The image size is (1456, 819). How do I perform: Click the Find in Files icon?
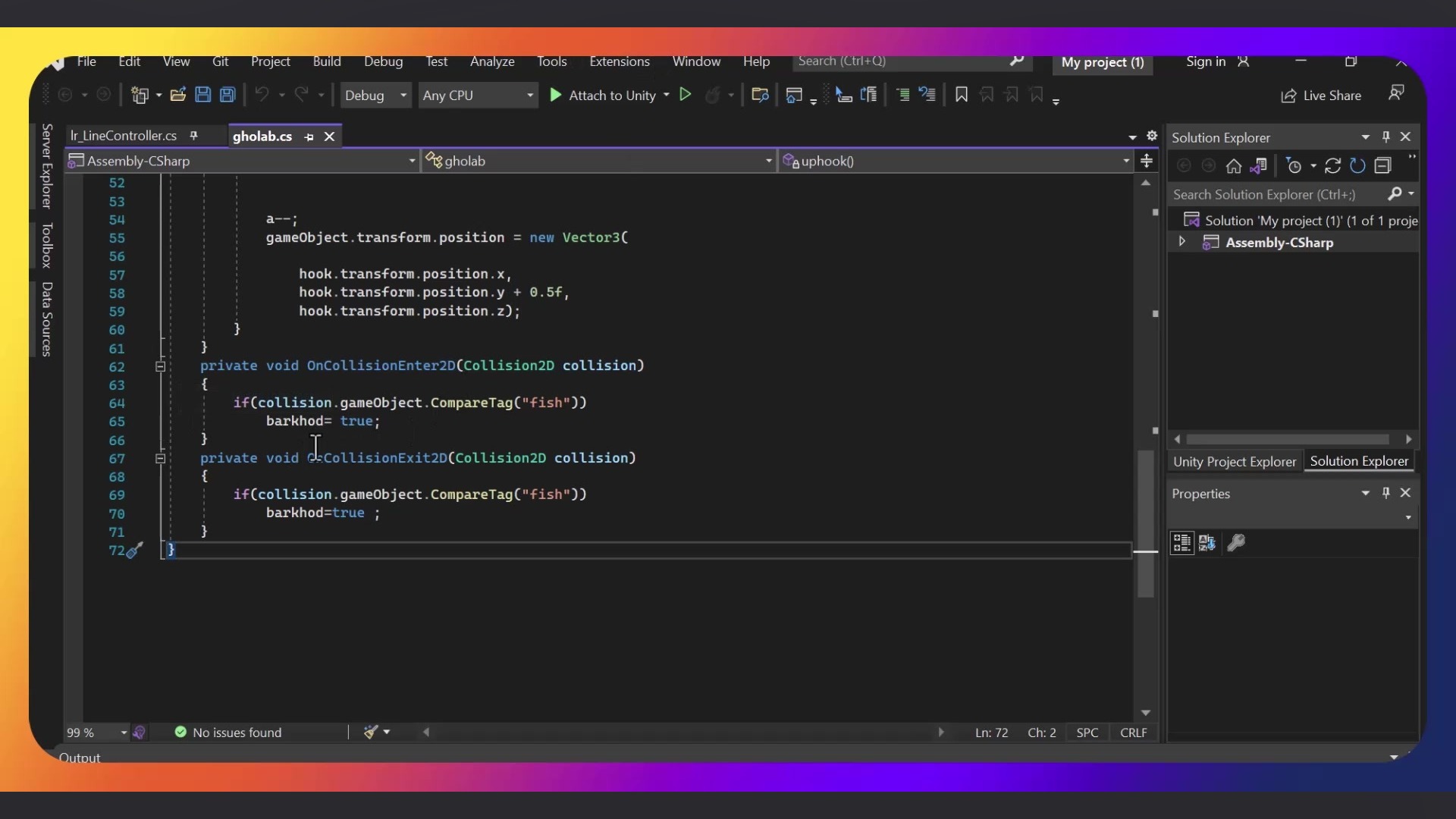click(760, 95)
